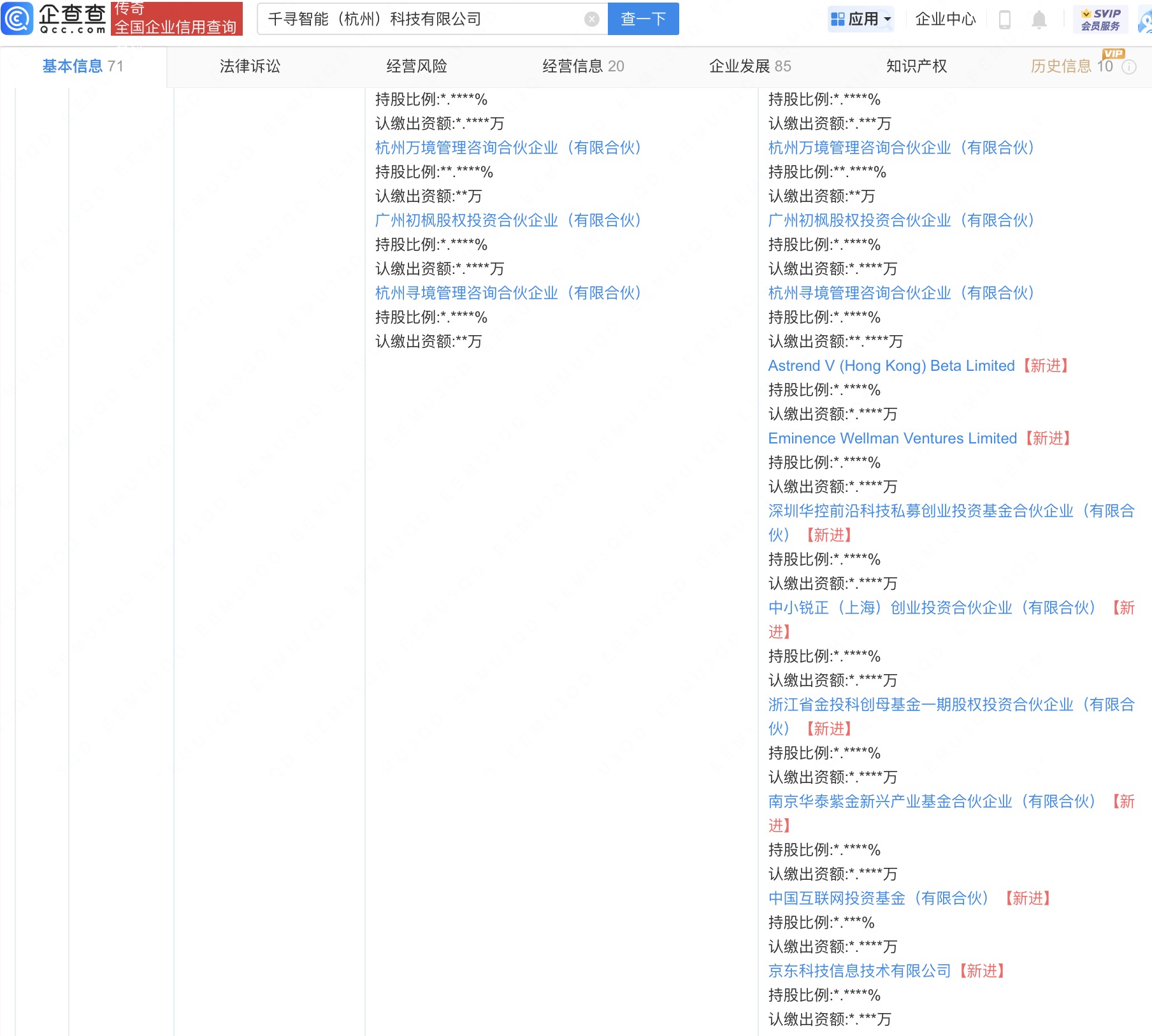The image size is (1152, 1036).
Task: Switch to the 法律诉讼 tab
Action: pos(250,66)
